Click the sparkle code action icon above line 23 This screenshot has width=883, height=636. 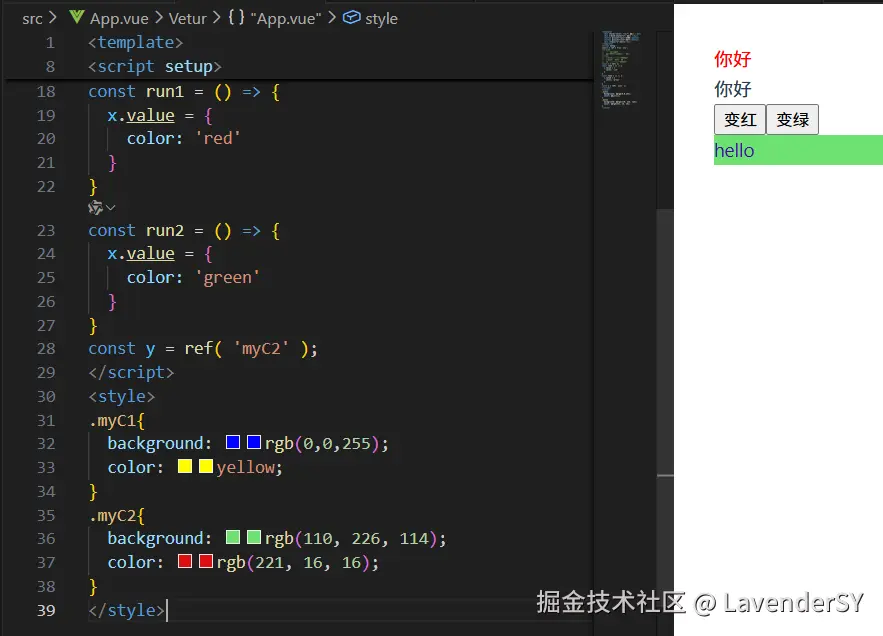96,207
